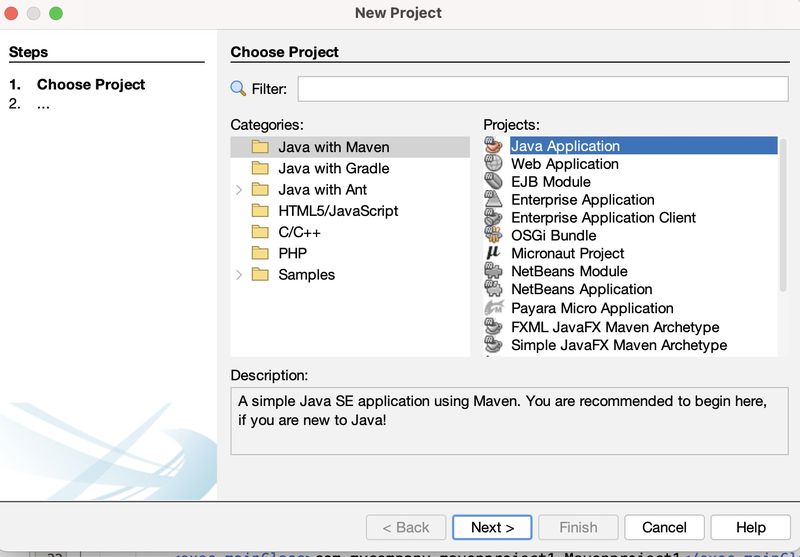Image resolution: width=800 pixels, height=557 pixels.
Task: Select the Java with Maven category
Action: click(x=350, y=147)
